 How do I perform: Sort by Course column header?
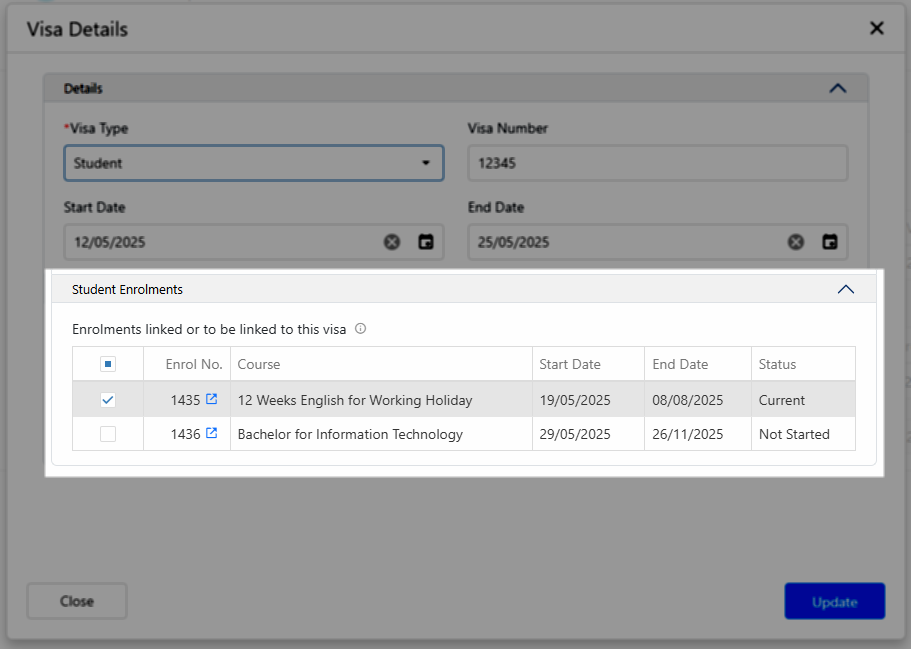tap(259, 364)
